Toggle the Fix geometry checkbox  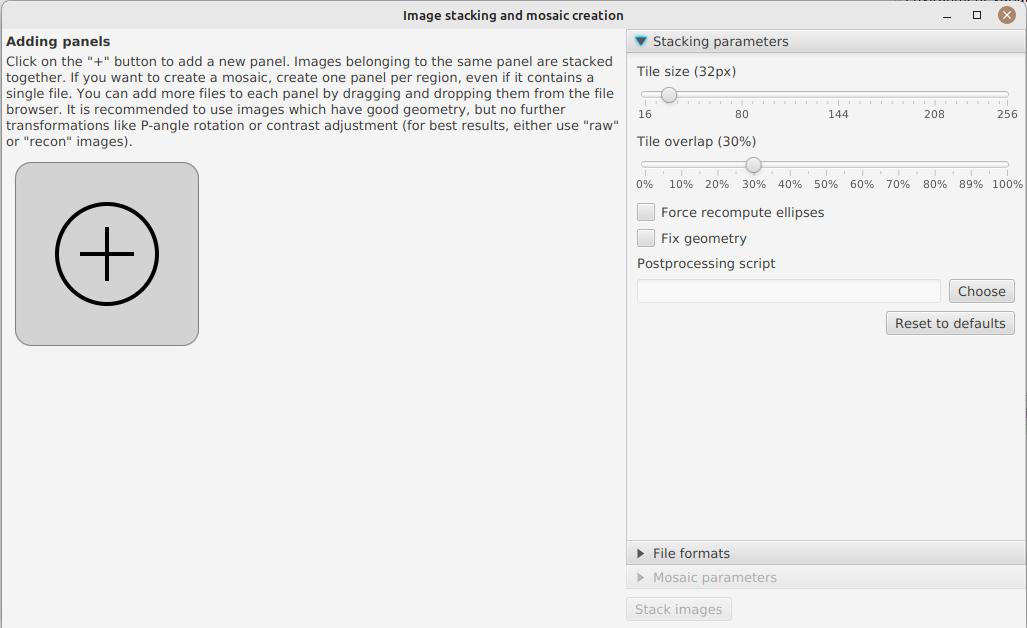tap(646, 238)
